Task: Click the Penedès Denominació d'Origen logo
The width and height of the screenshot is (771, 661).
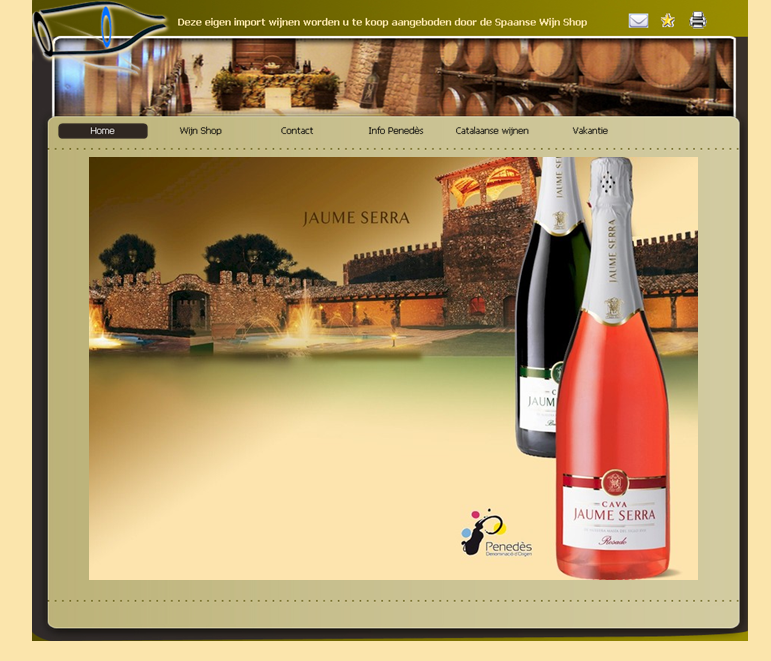Action: click(x=497, y=534)
